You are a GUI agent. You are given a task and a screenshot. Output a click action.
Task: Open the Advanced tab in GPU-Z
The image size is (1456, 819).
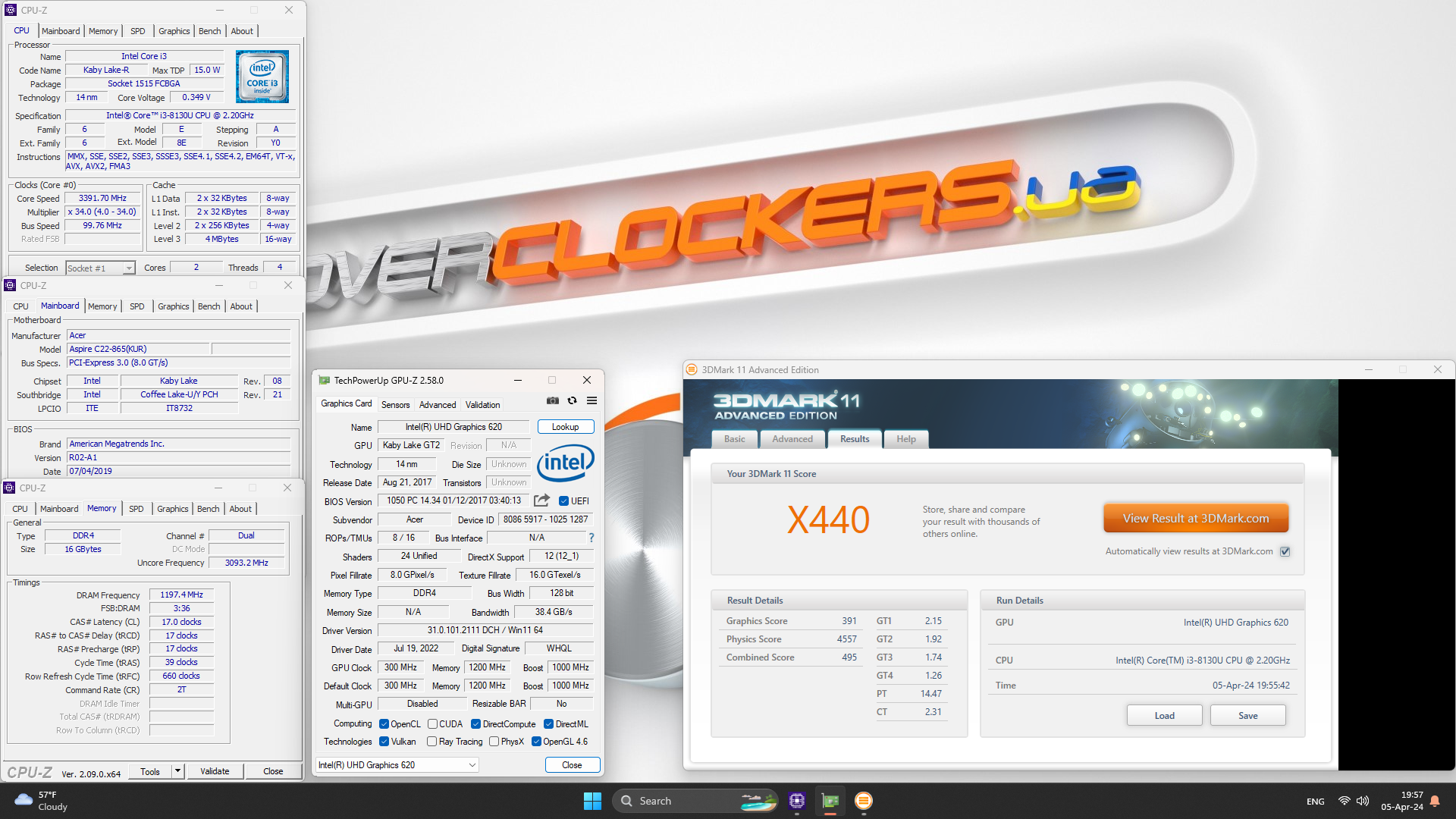click(438, 405)
